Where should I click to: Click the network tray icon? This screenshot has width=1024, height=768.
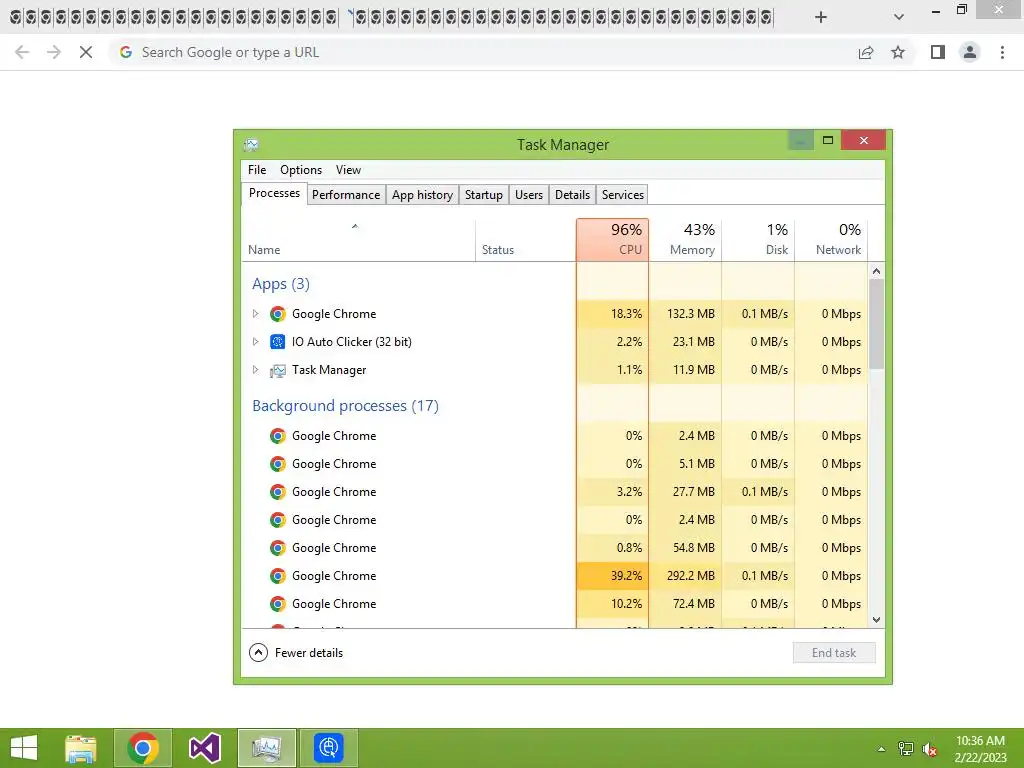tap(906, 749)
